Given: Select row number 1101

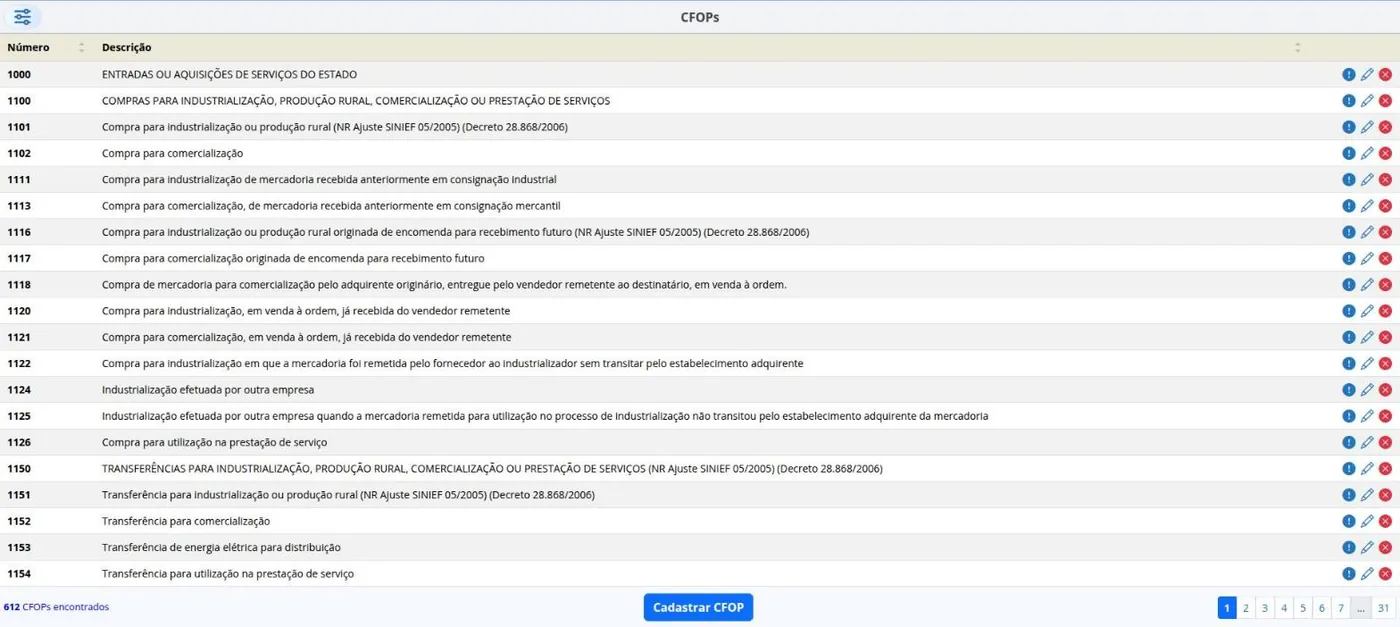Looking at the screenshot, I should click(x=19, y=127).
